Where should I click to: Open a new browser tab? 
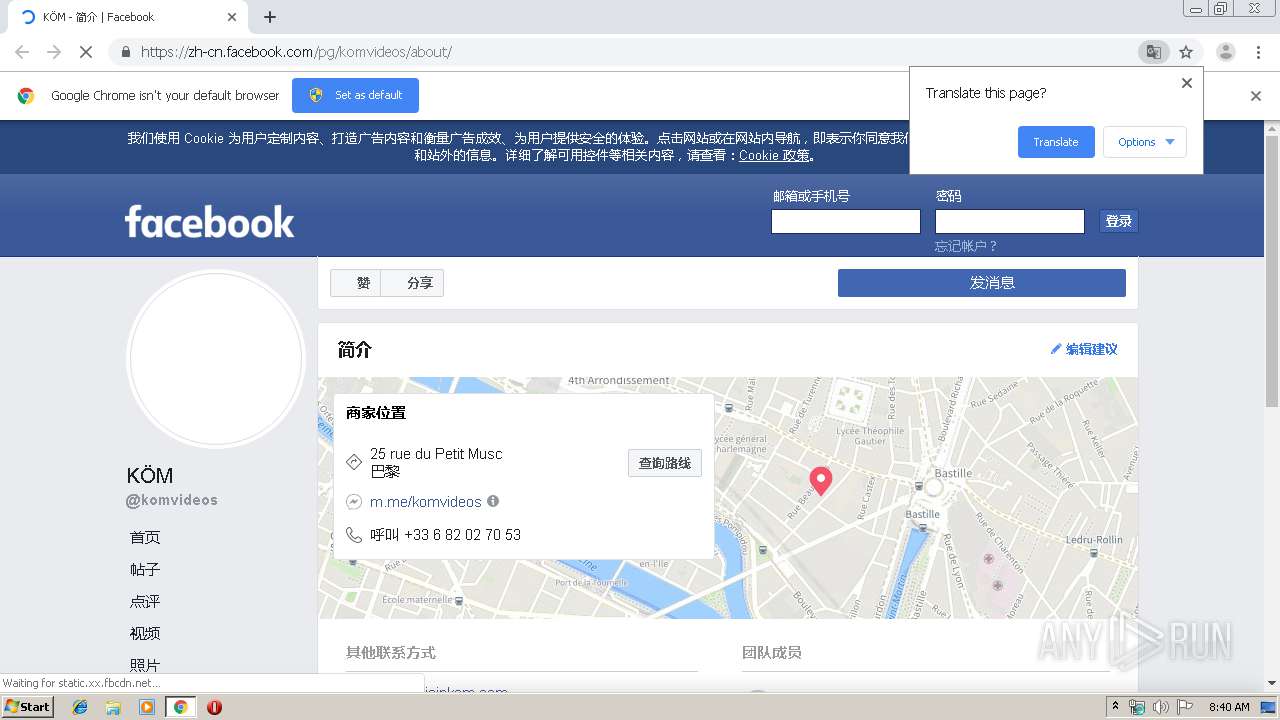270,17
